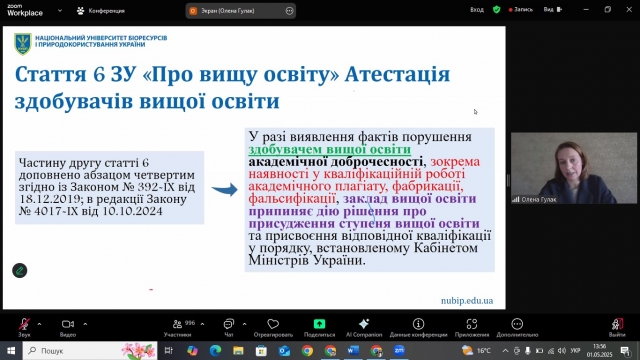Image resolution: width=640 pixels, height=360 pixels.
Task: Open Outlook from the taskbar
Action: 284,351
